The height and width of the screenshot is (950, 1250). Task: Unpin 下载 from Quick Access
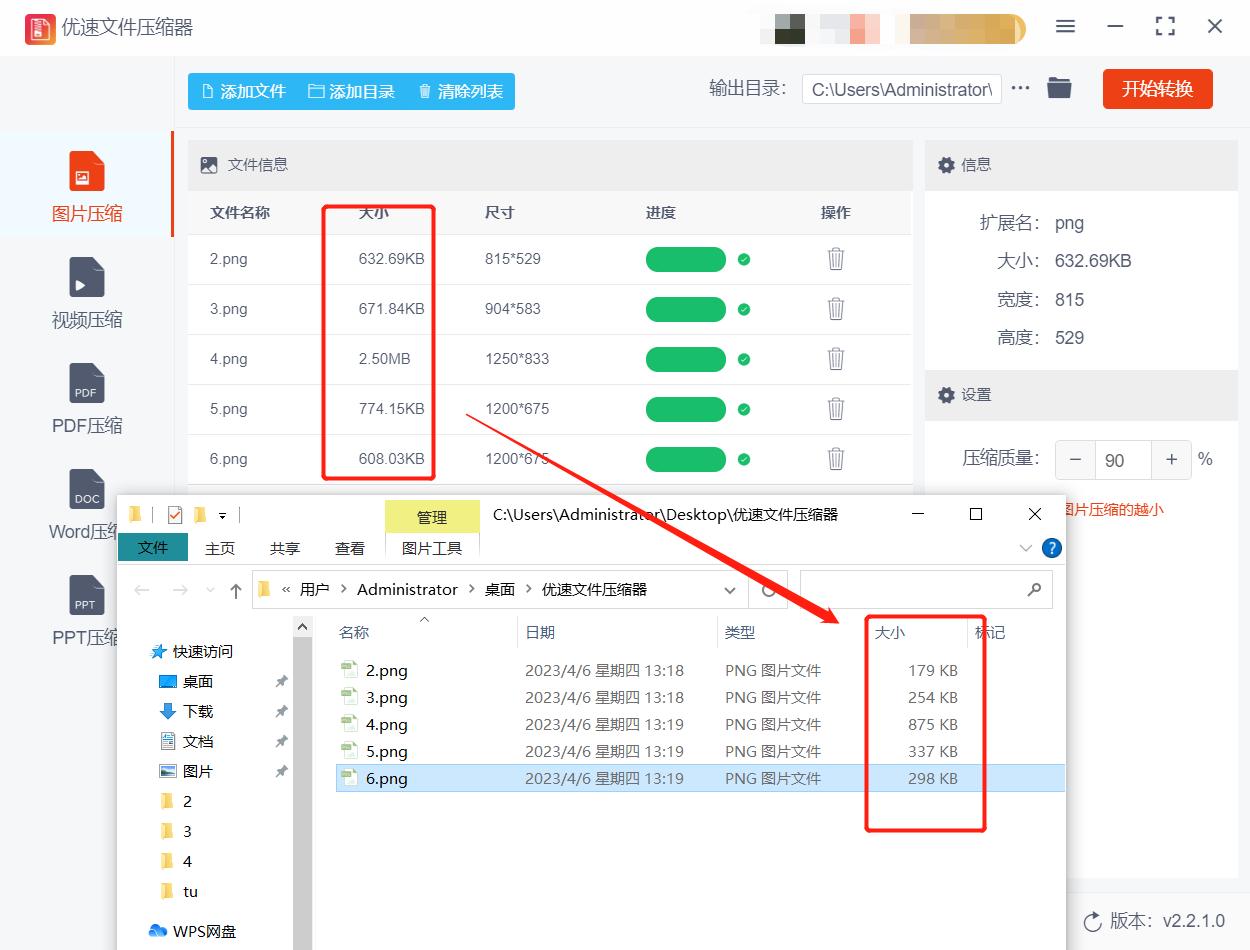pyautogui.click(x=281, y=711)
